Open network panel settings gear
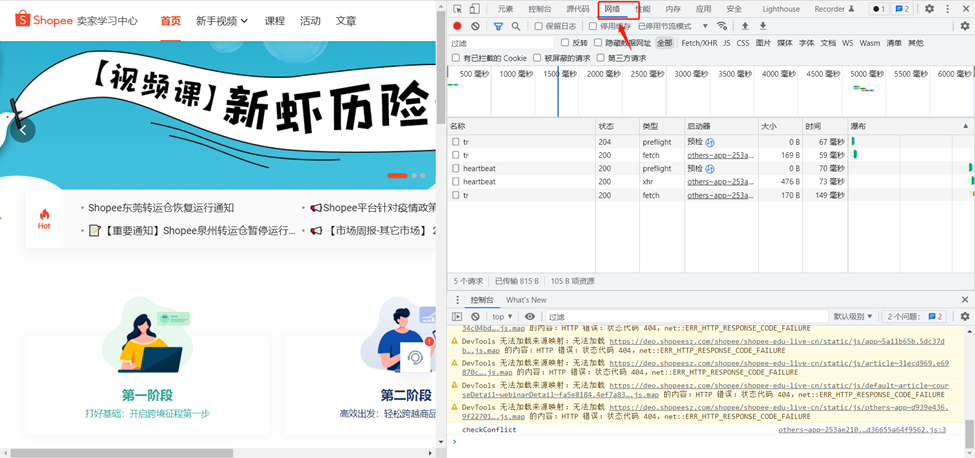Image resolution: width=975 pixels, height=458 pixels. pyautogui.click(x=964, y=26)
